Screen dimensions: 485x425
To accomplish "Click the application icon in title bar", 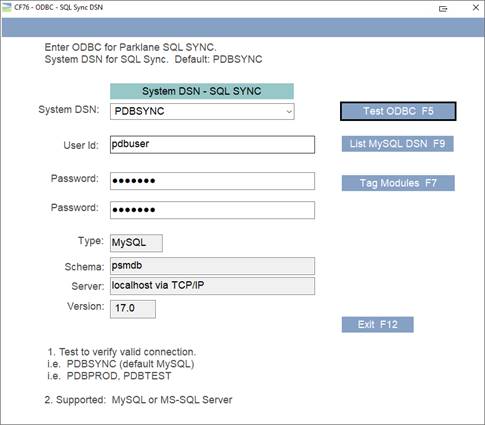I will 7,7.
